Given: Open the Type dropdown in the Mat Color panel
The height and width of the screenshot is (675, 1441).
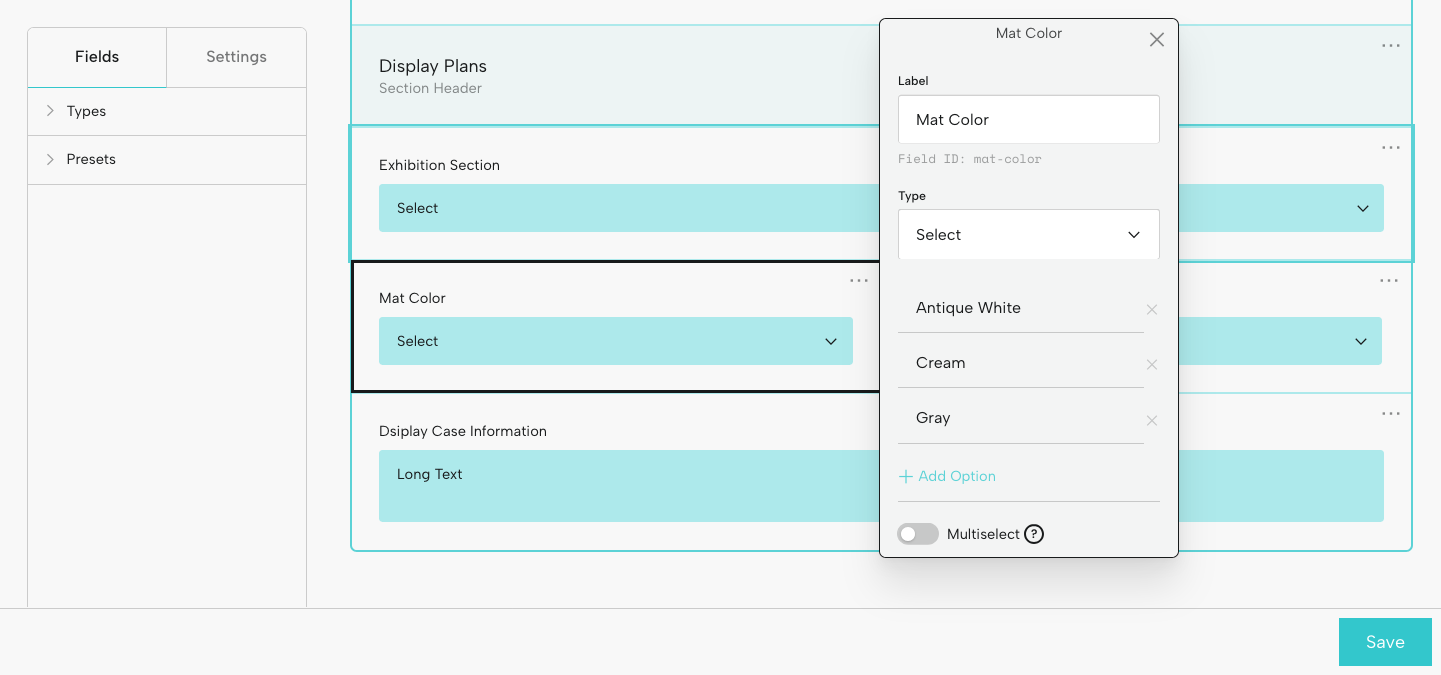Looking at the screenshot, I should coord(1028,234).
